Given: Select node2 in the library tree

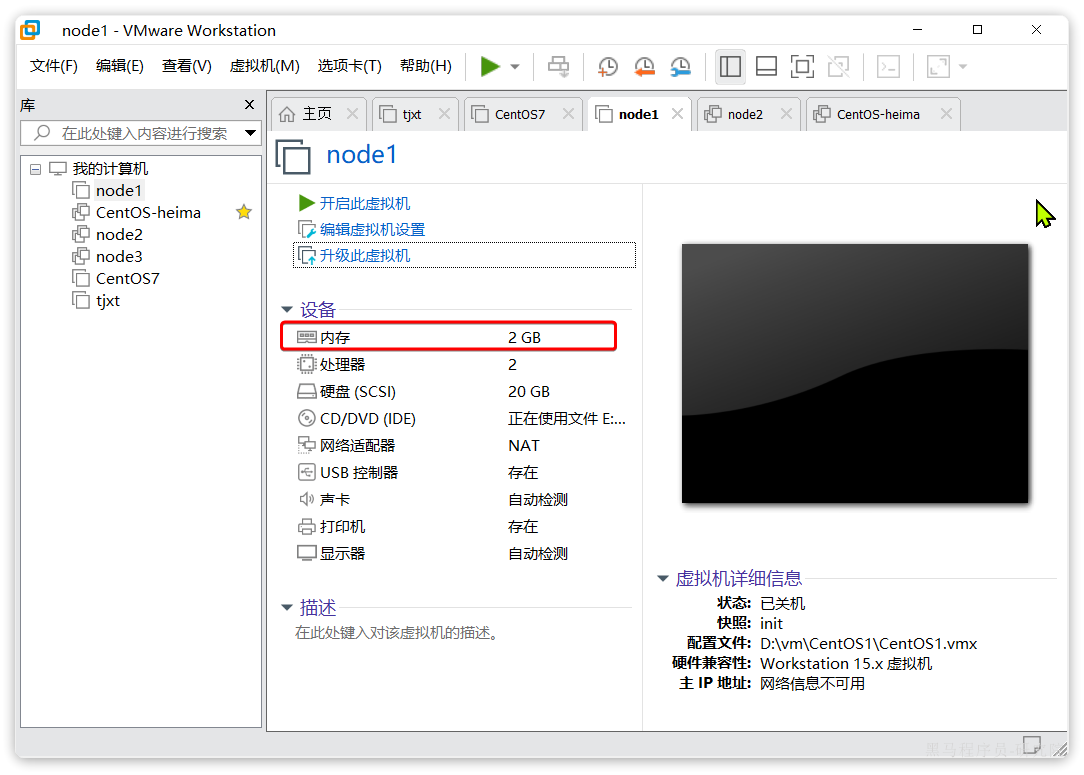Looking at the screenshot, I should (119, 234).
